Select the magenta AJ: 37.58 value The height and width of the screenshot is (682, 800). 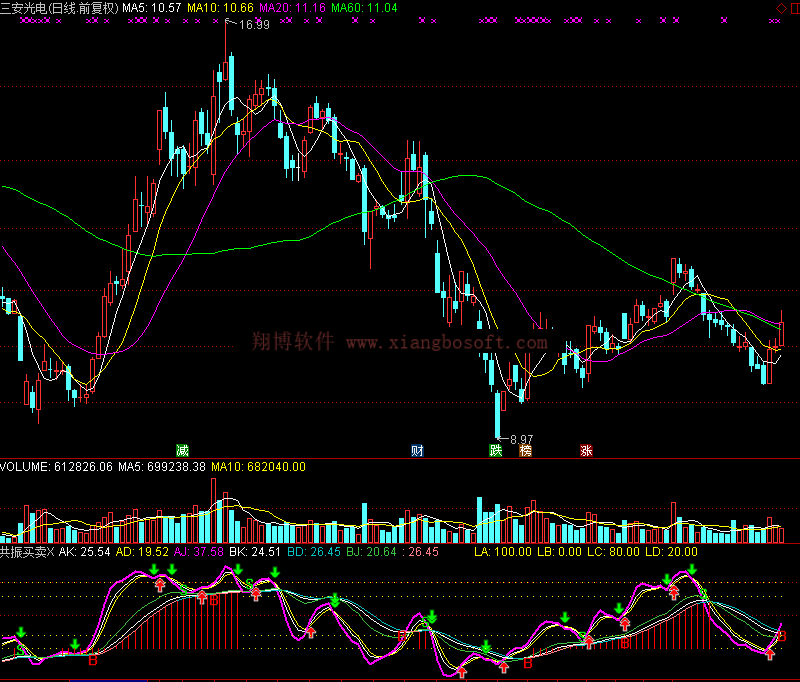click(198, 552)
